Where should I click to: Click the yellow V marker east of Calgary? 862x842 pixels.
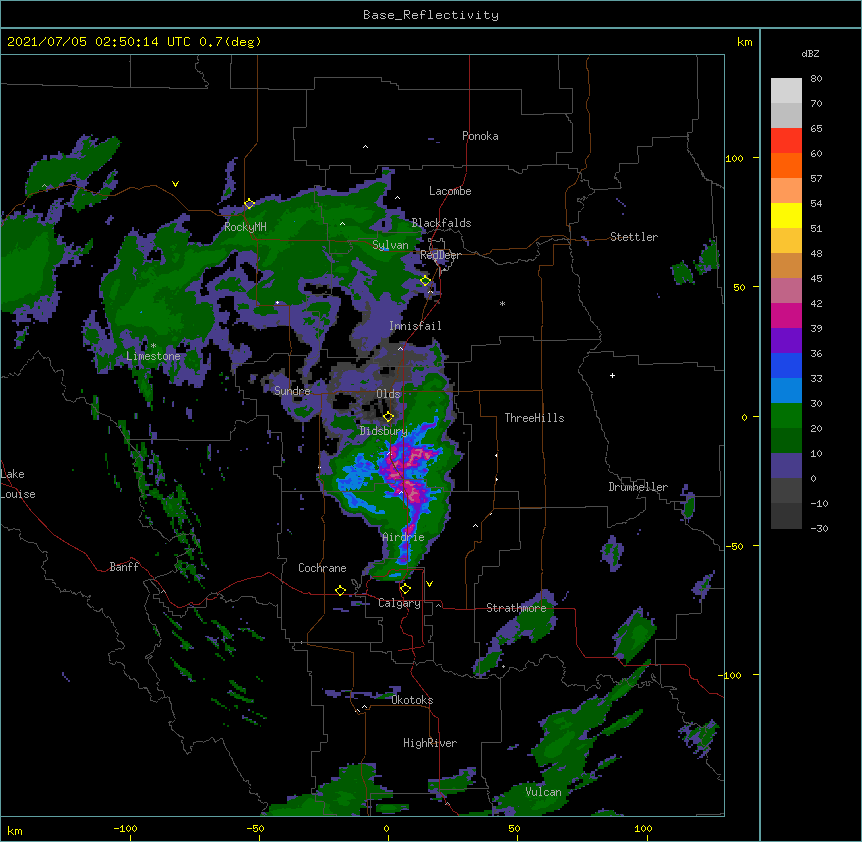(x=429, y=584)
